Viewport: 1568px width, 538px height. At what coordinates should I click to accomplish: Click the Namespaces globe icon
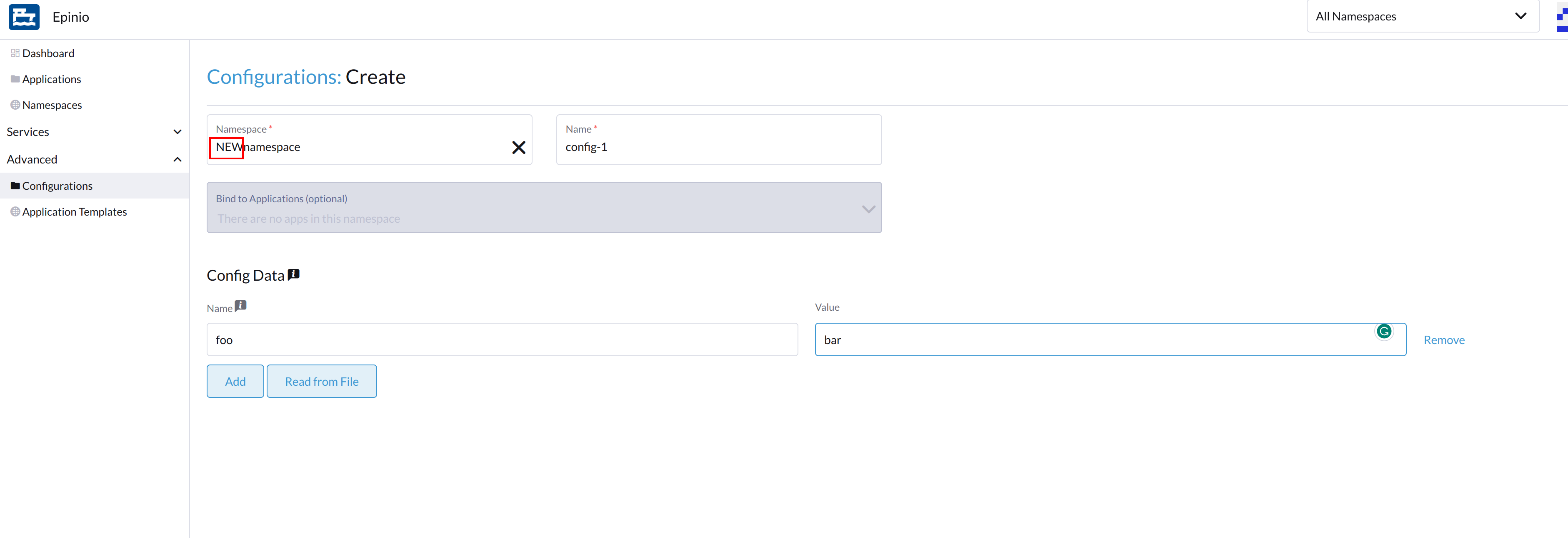[x=15, y=104]
